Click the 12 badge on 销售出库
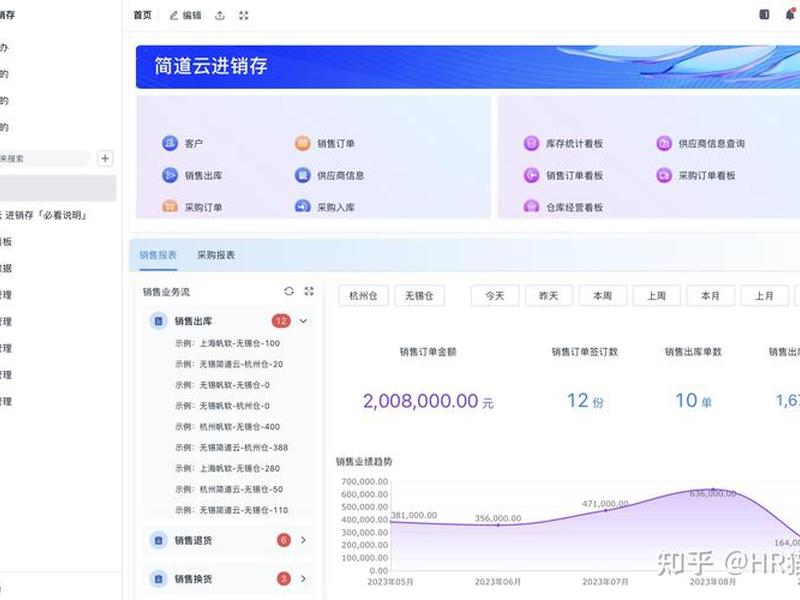 pyautogui.click(x=281, y=321)
